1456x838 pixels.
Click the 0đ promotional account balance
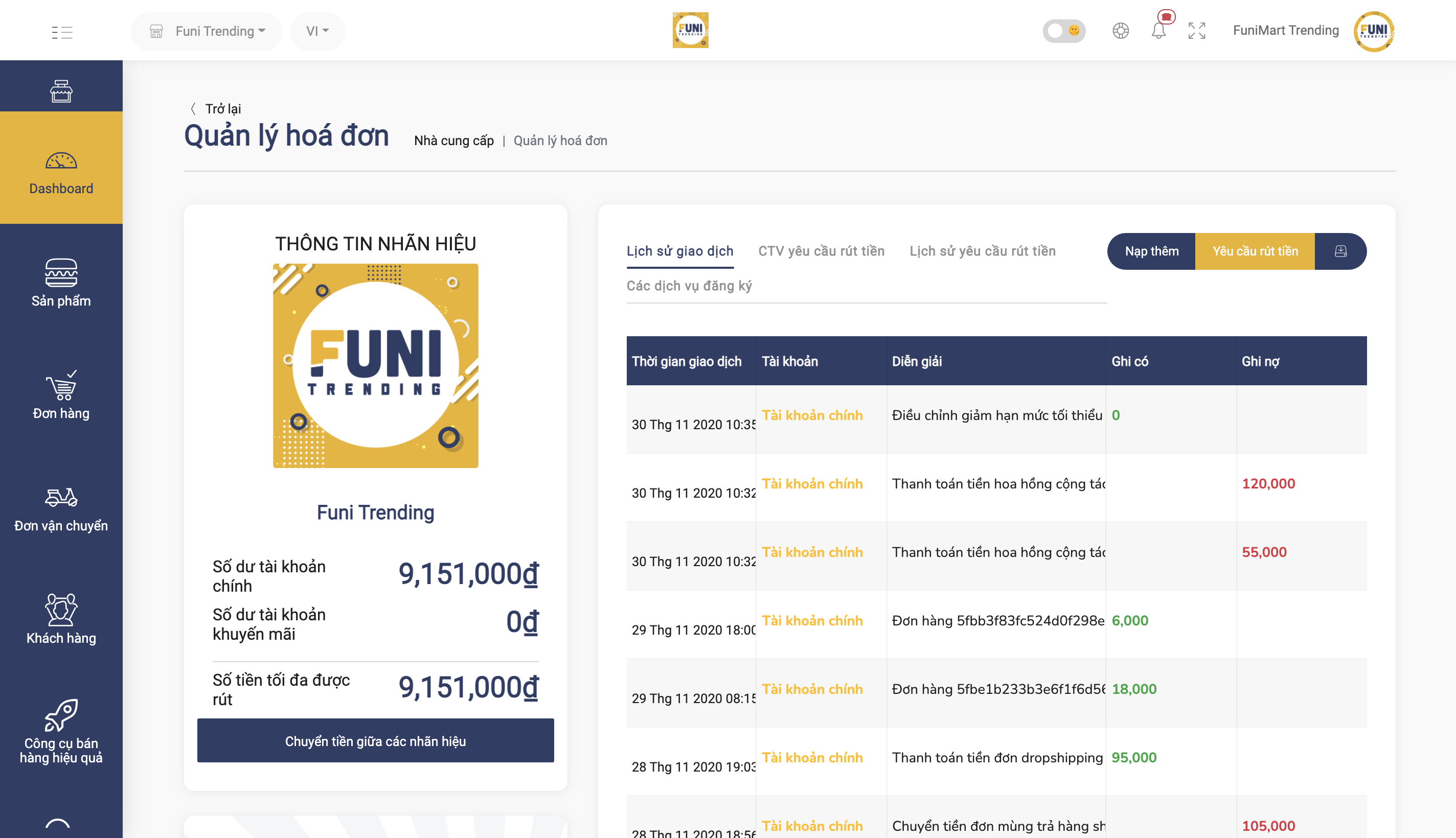coord(522,622)
